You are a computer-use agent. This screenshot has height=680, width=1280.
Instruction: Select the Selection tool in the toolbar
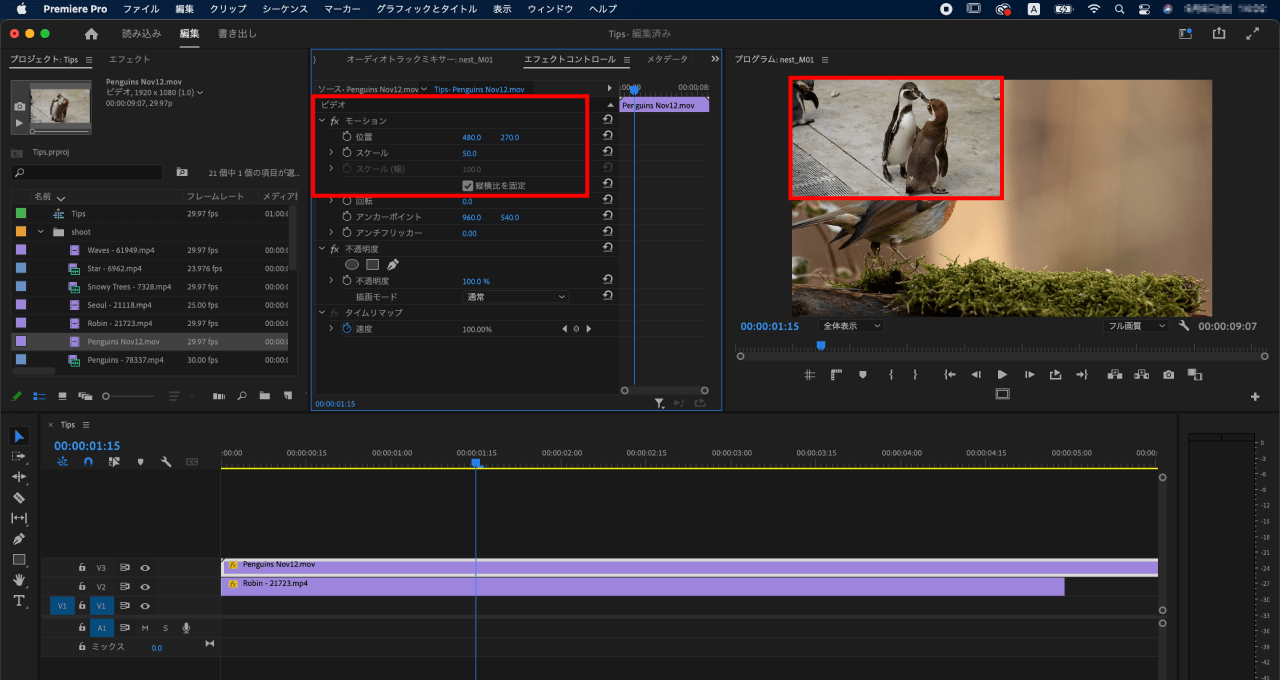(x=18, y=436)
